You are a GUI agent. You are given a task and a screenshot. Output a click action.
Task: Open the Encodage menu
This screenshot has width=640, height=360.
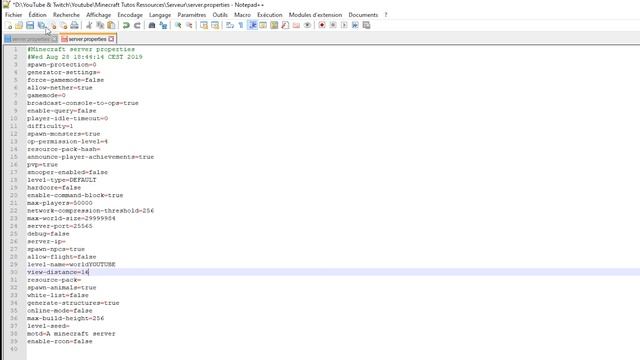point(130,15)
